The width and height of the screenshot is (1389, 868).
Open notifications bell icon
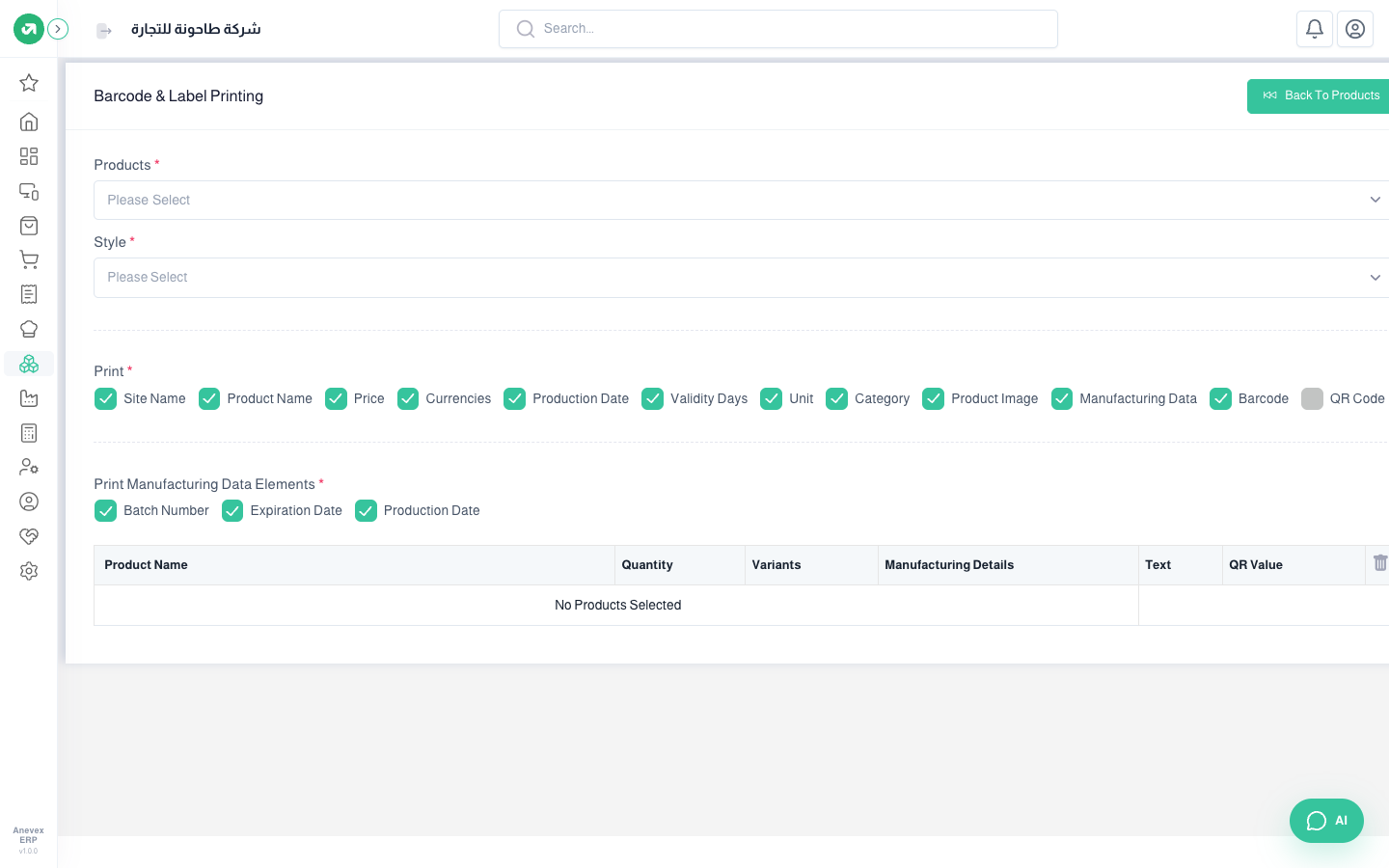coord(1315,29)
